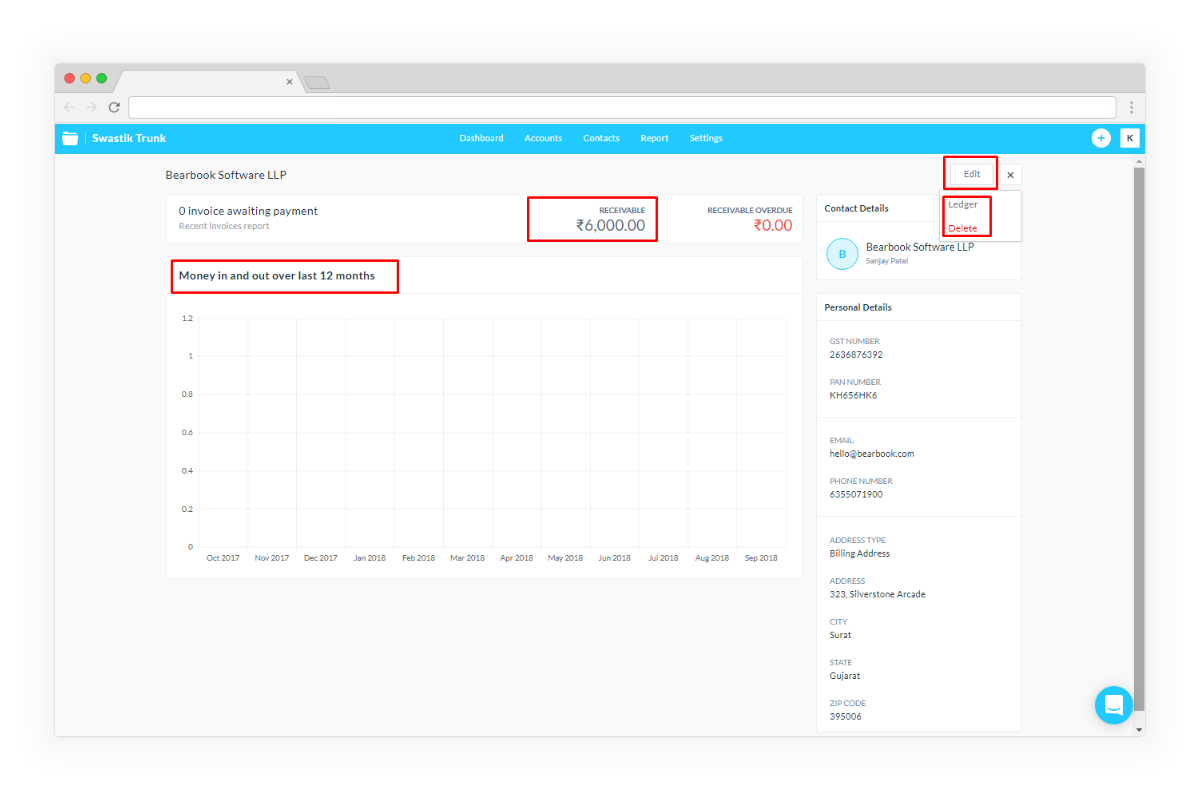Click the Oct 2017 chart axis label
Image resolution: width=1200 pixels, height=800 pixels.
(x=223, y=558)
